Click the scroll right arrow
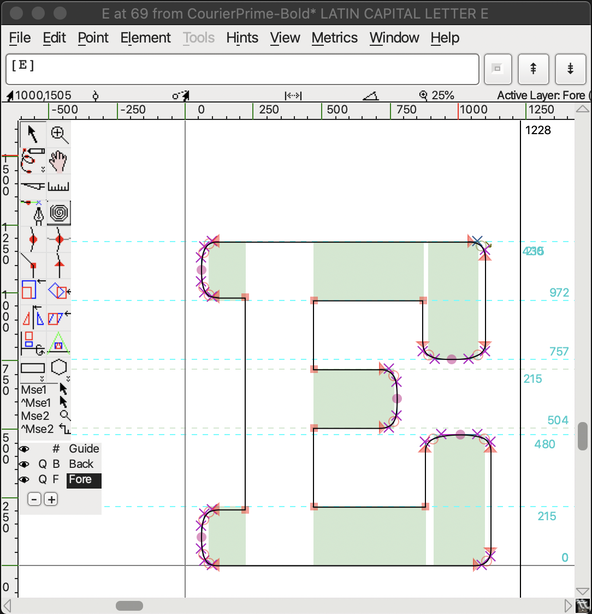592x614 pixels. [x=568, y=606]
